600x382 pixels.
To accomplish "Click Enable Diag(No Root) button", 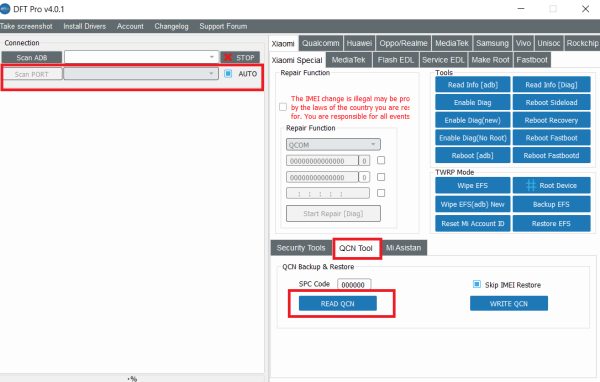I will point(473,138).
